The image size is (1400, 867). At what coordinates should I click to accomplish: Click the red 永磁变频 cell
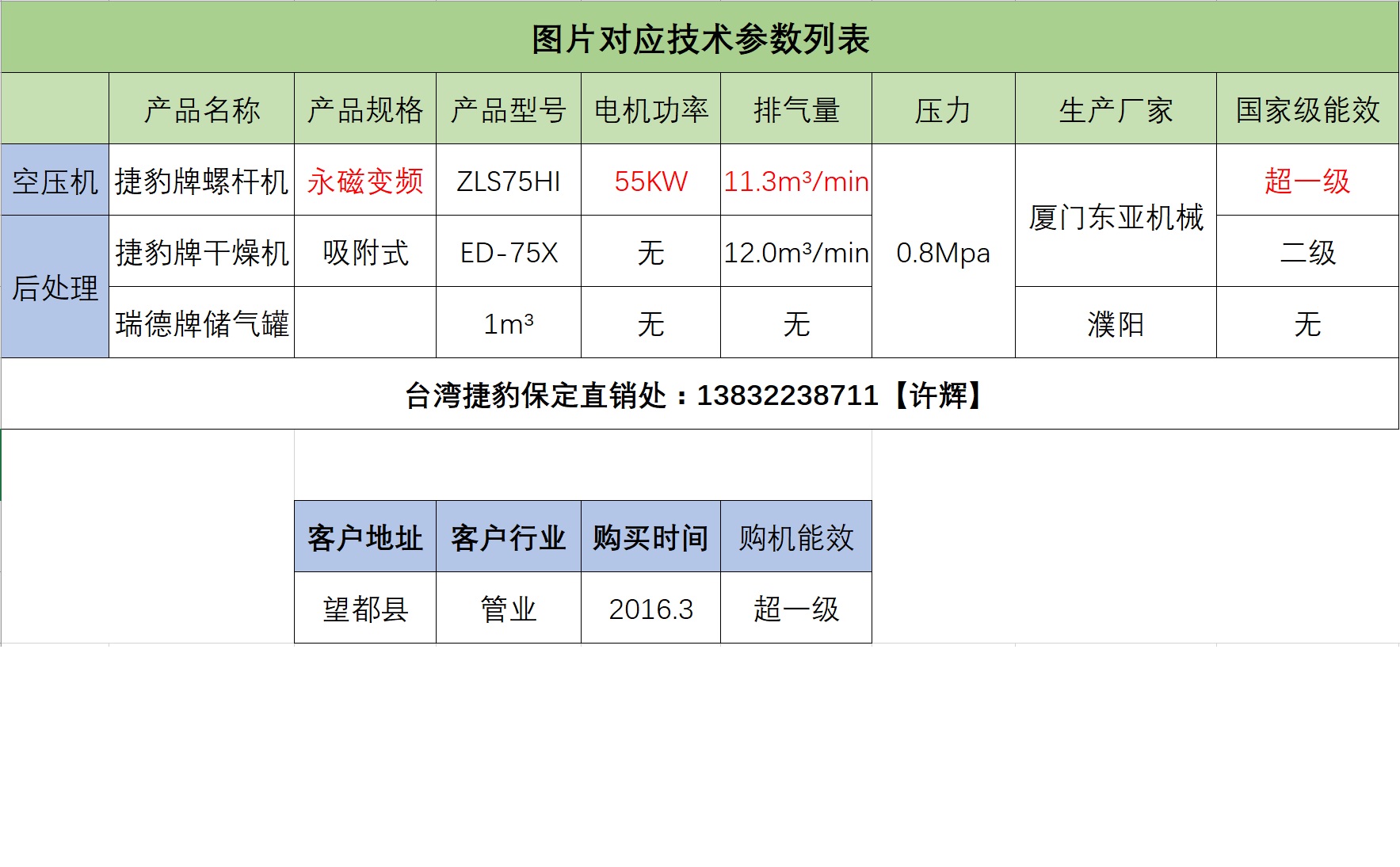point(365,181)
